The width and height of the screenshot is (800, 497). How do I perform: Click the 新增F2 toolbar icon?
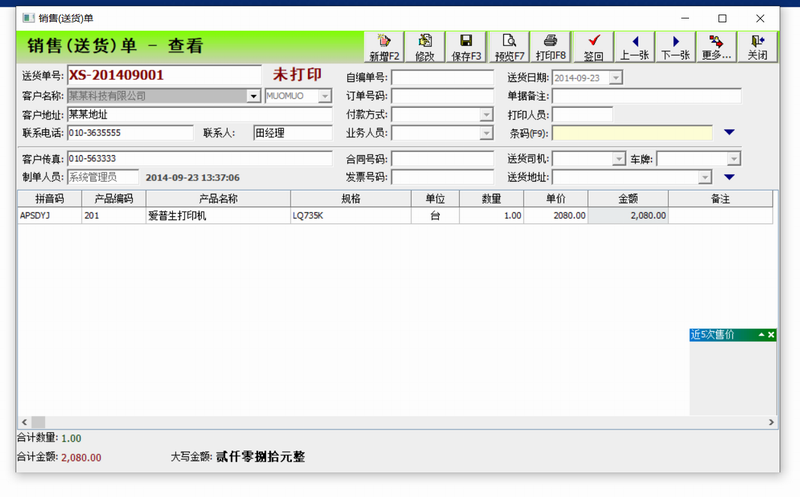(384, 47)
